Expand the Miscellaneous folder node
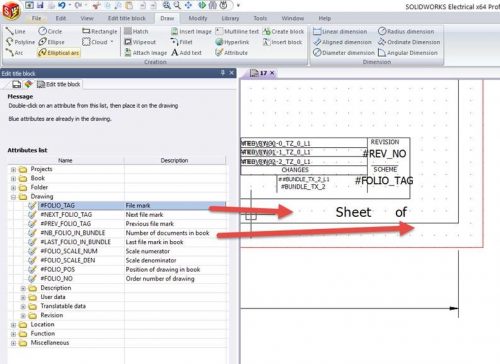The width and height of the screenshot is (500, 364). (13, 343)
